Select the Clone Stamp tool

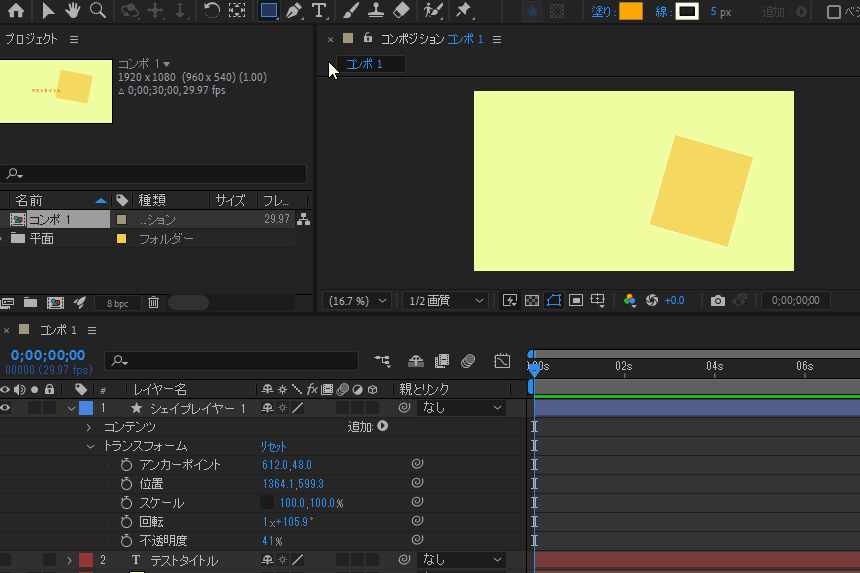point(376,10)
